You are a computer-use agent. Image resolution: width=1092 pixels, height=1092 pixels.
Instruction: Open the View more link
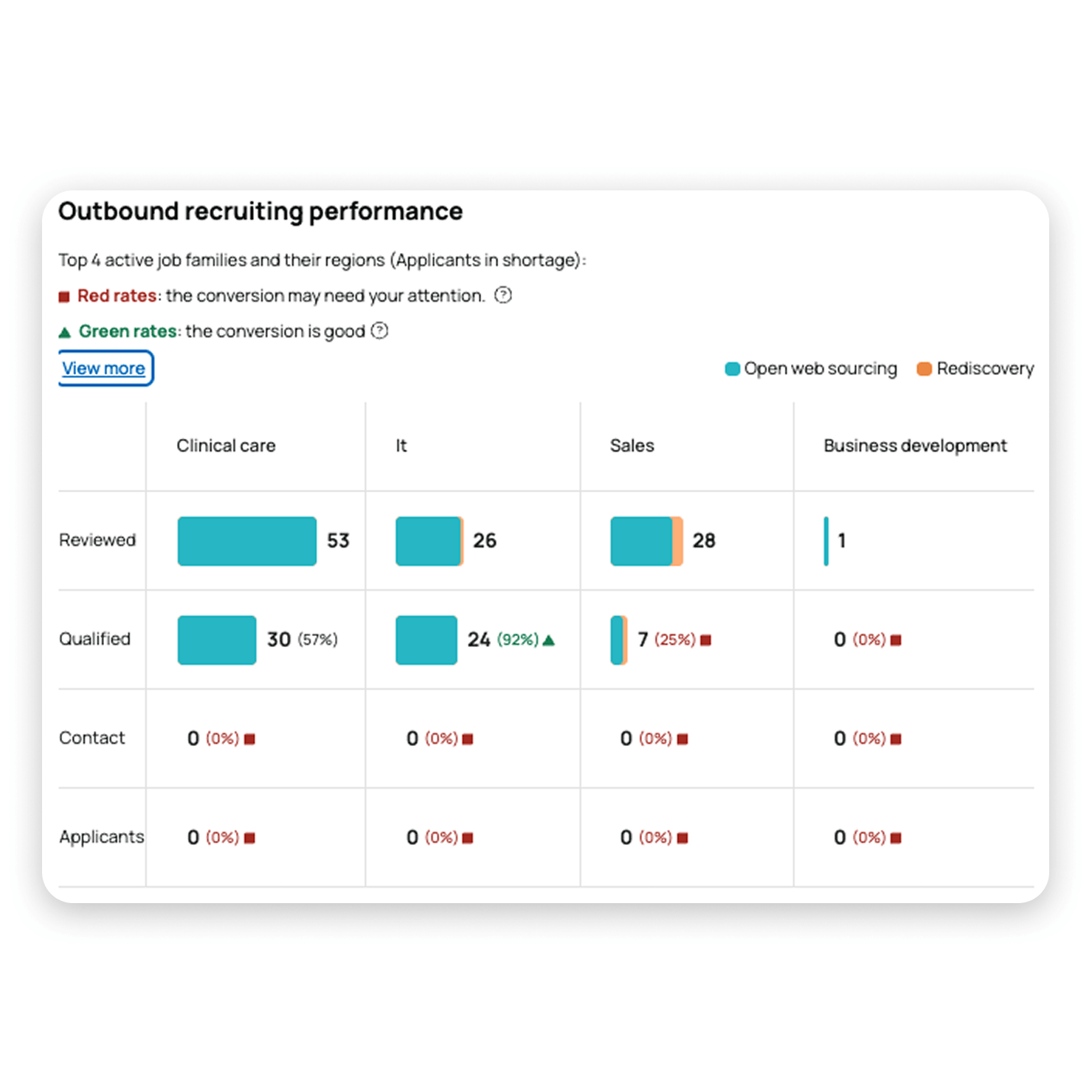104,368
